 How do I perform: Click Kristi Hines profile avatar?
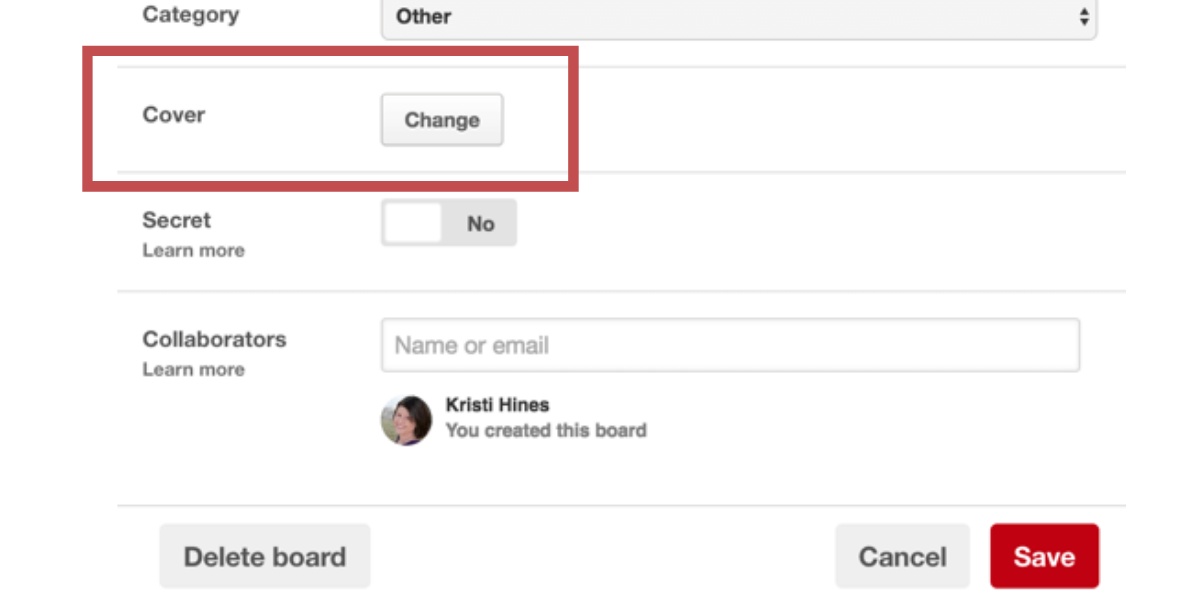pos(406,419)
